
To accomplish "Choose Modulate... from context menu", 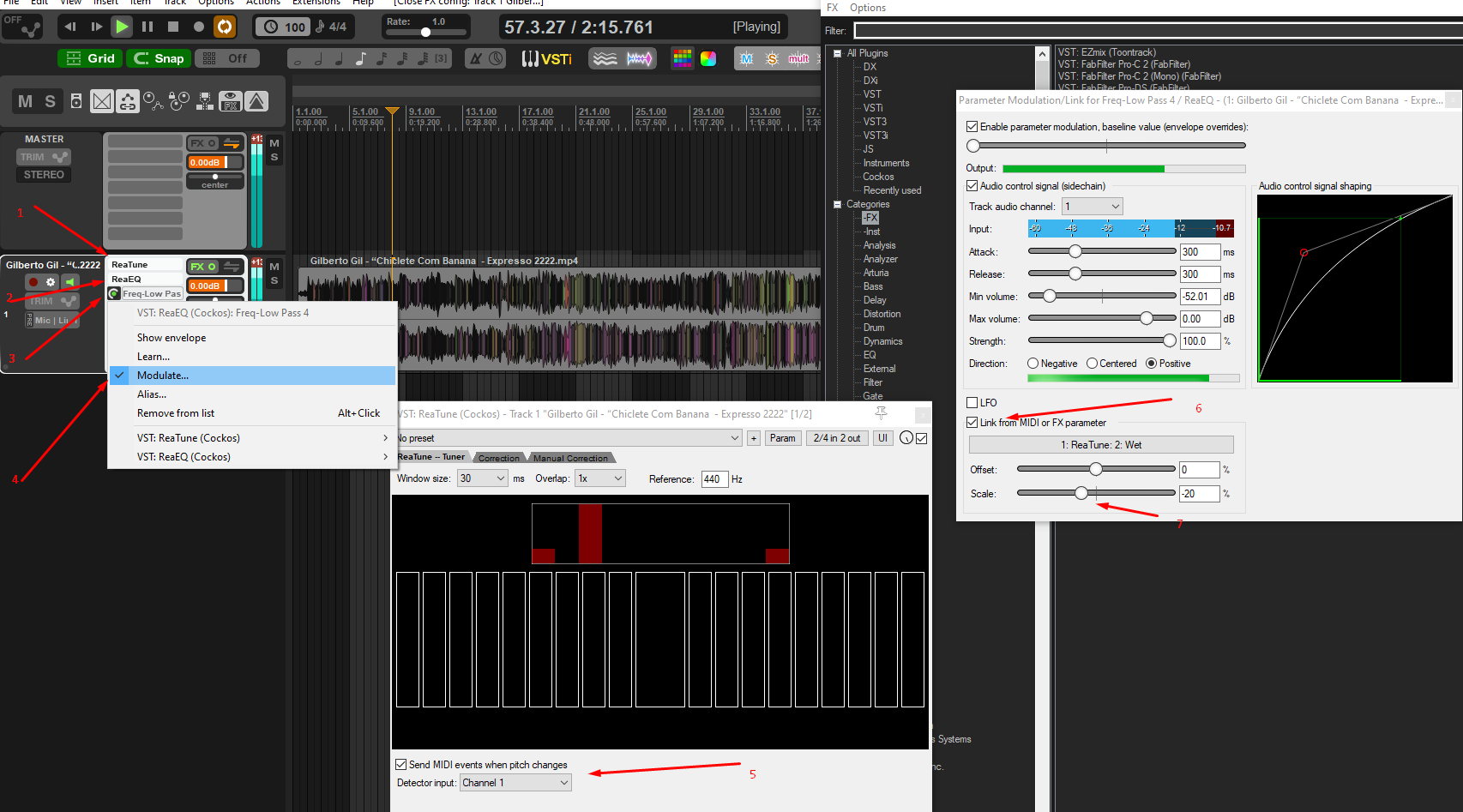I will point(252,376).
